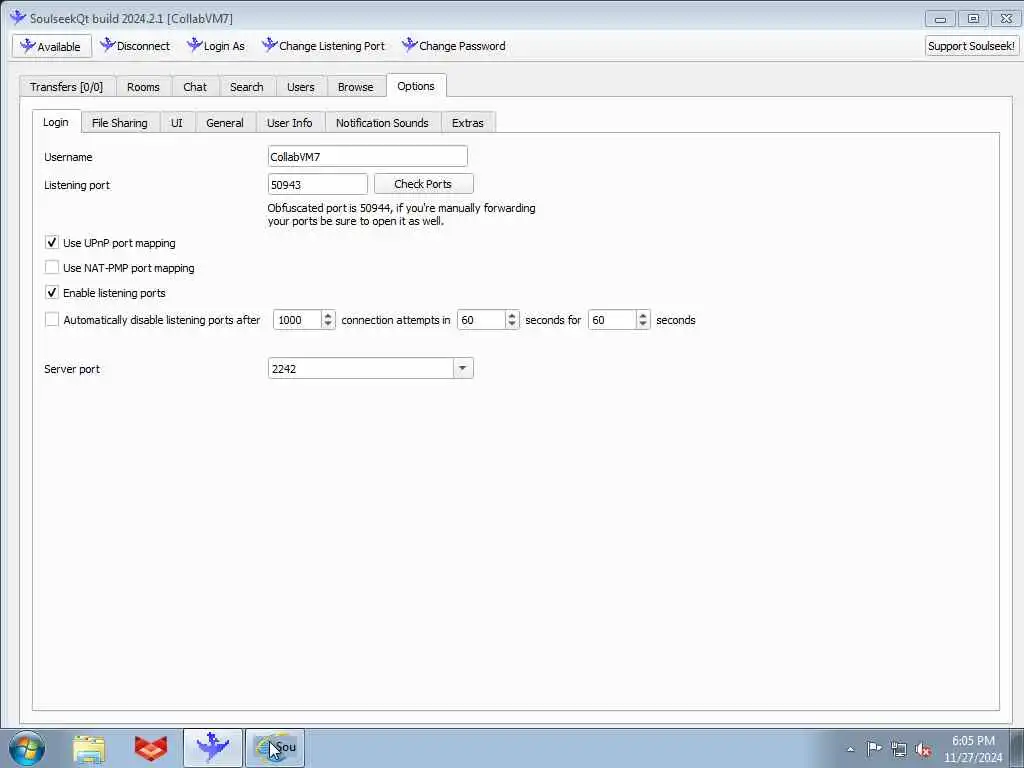The width and height of the screenshot is (1024, 768).
Task: Open File Explorer from the taskbar
Action: 89,749
